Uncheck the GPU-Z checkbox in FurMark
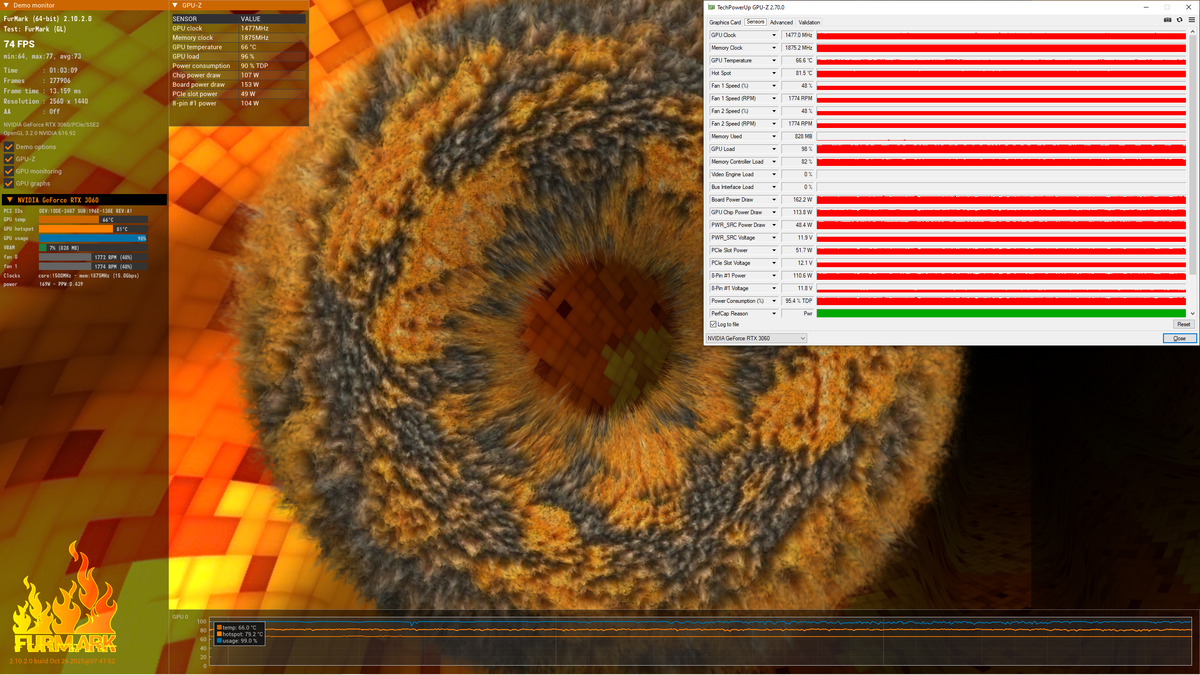Screen dimensions: 1200x675 click(x=9, y=159)
